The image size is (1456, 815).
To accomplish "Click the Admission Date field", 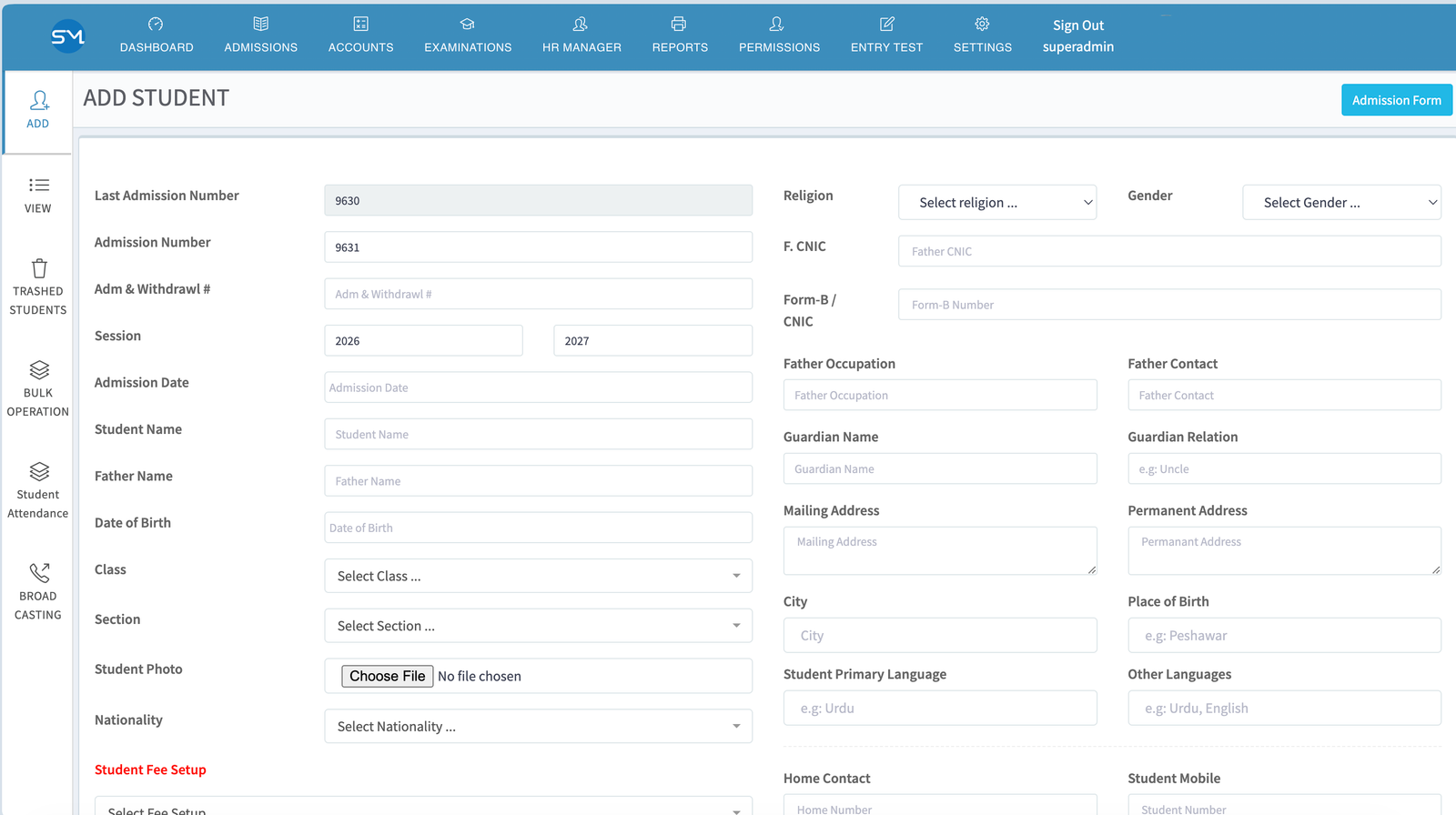I will [539, 387].
